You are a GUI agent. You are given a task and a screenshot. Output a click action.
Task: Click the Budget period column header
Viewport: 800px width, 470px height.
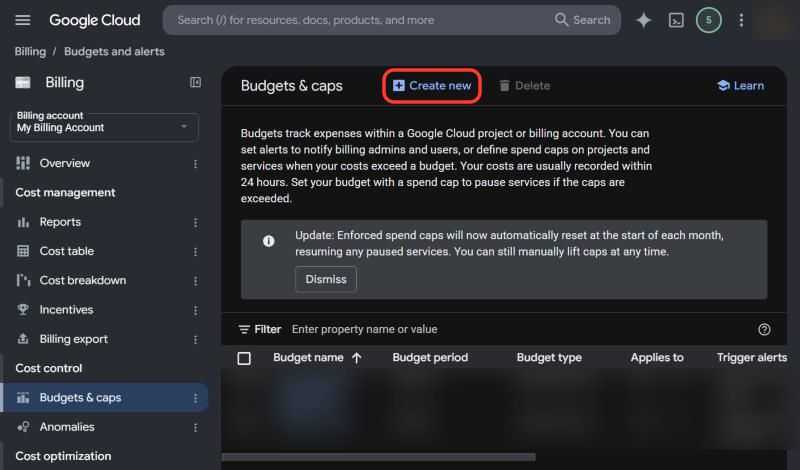[430, 358]
